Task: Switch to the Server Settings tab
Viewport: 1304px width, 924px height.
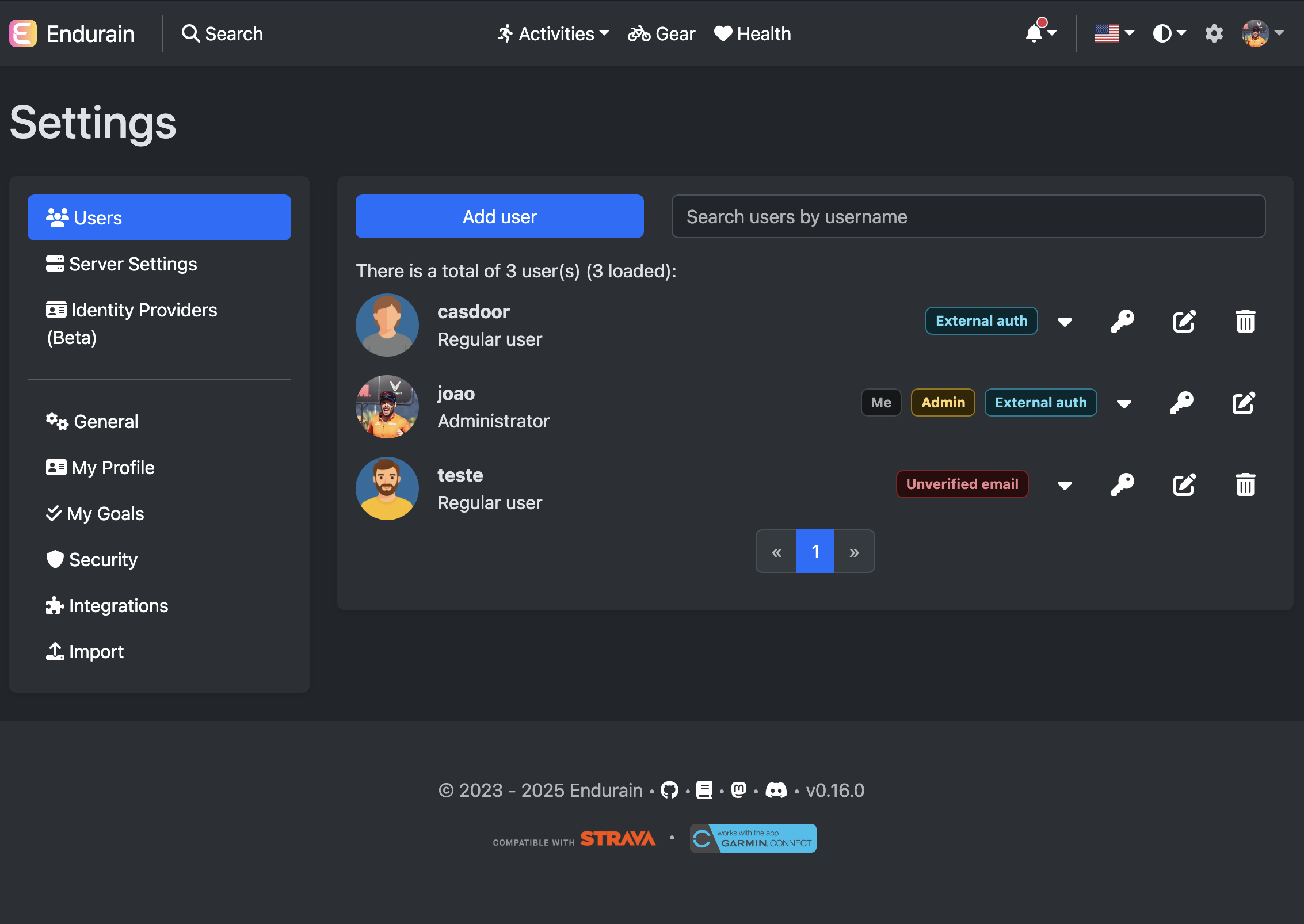Action: click(132, 264)
